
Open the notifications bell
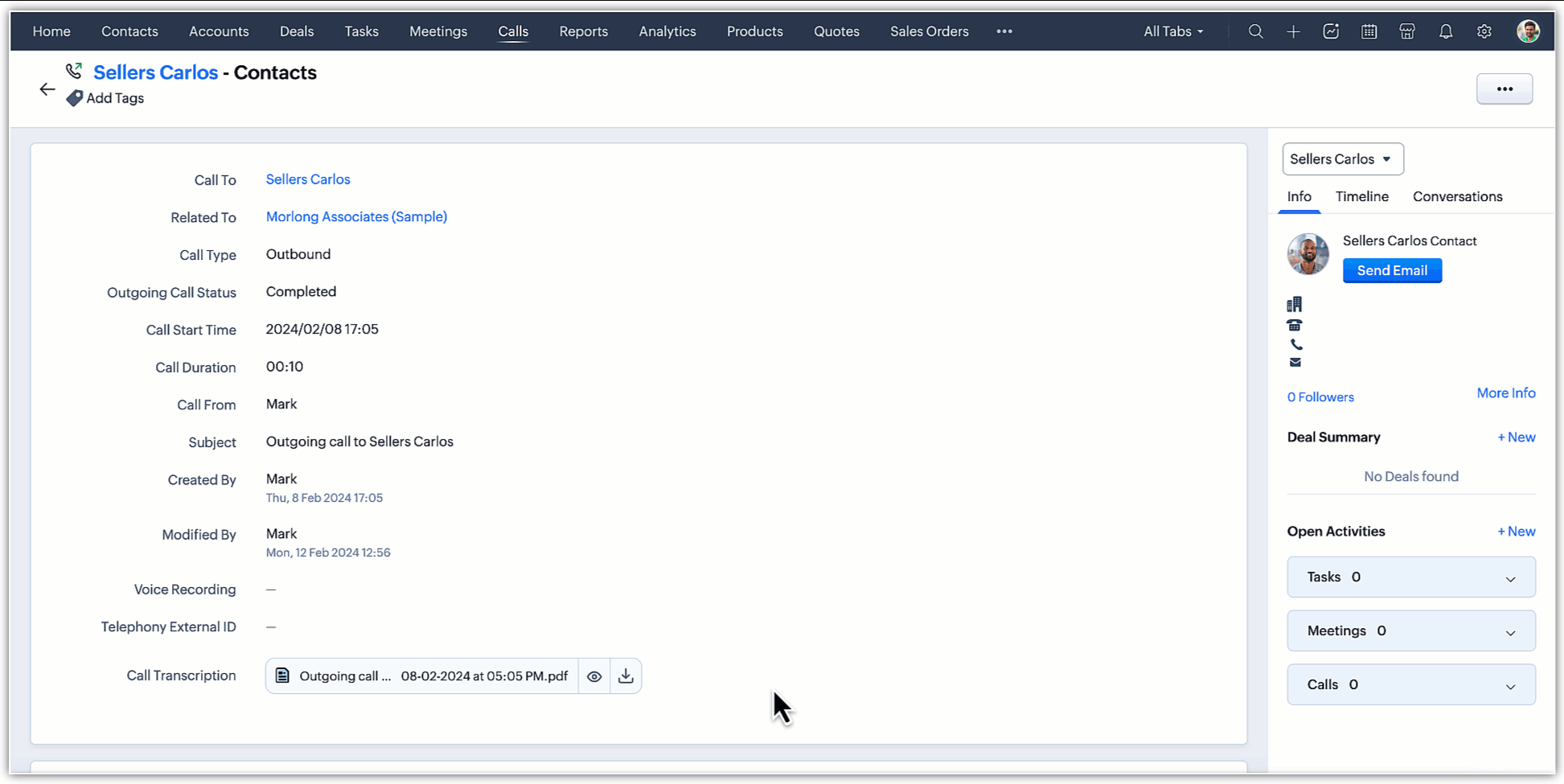(1446, 31)
